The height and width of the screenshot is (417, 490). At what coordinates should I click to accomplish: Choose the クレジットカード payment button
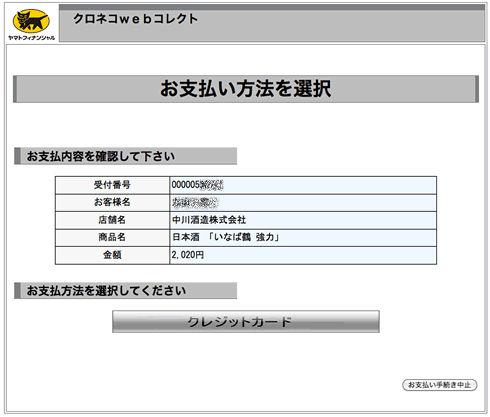click(x=246, y=322)
